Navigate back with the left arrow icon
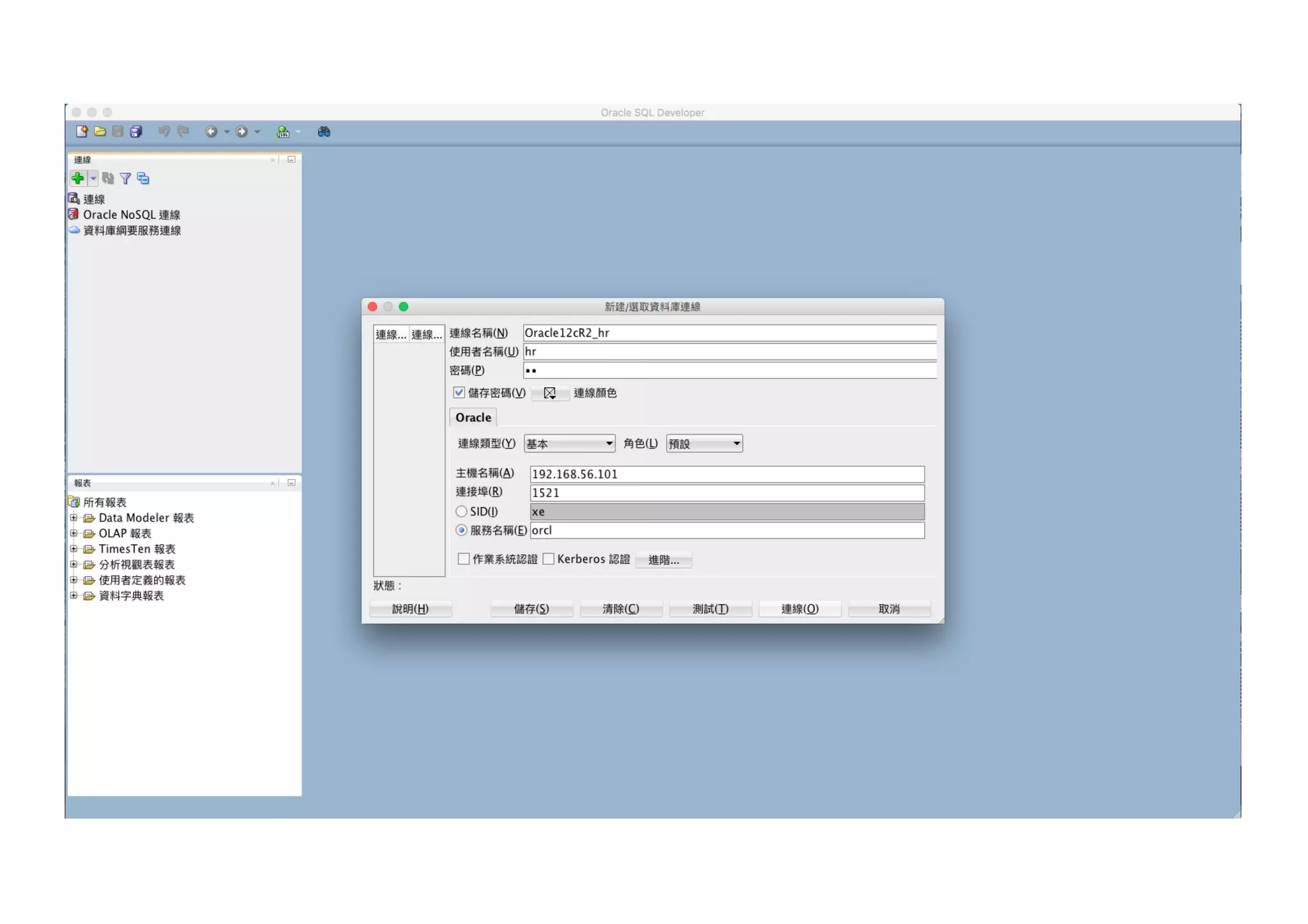The height and width of the screenshot is (924, 1308). (x=211, y=132)
